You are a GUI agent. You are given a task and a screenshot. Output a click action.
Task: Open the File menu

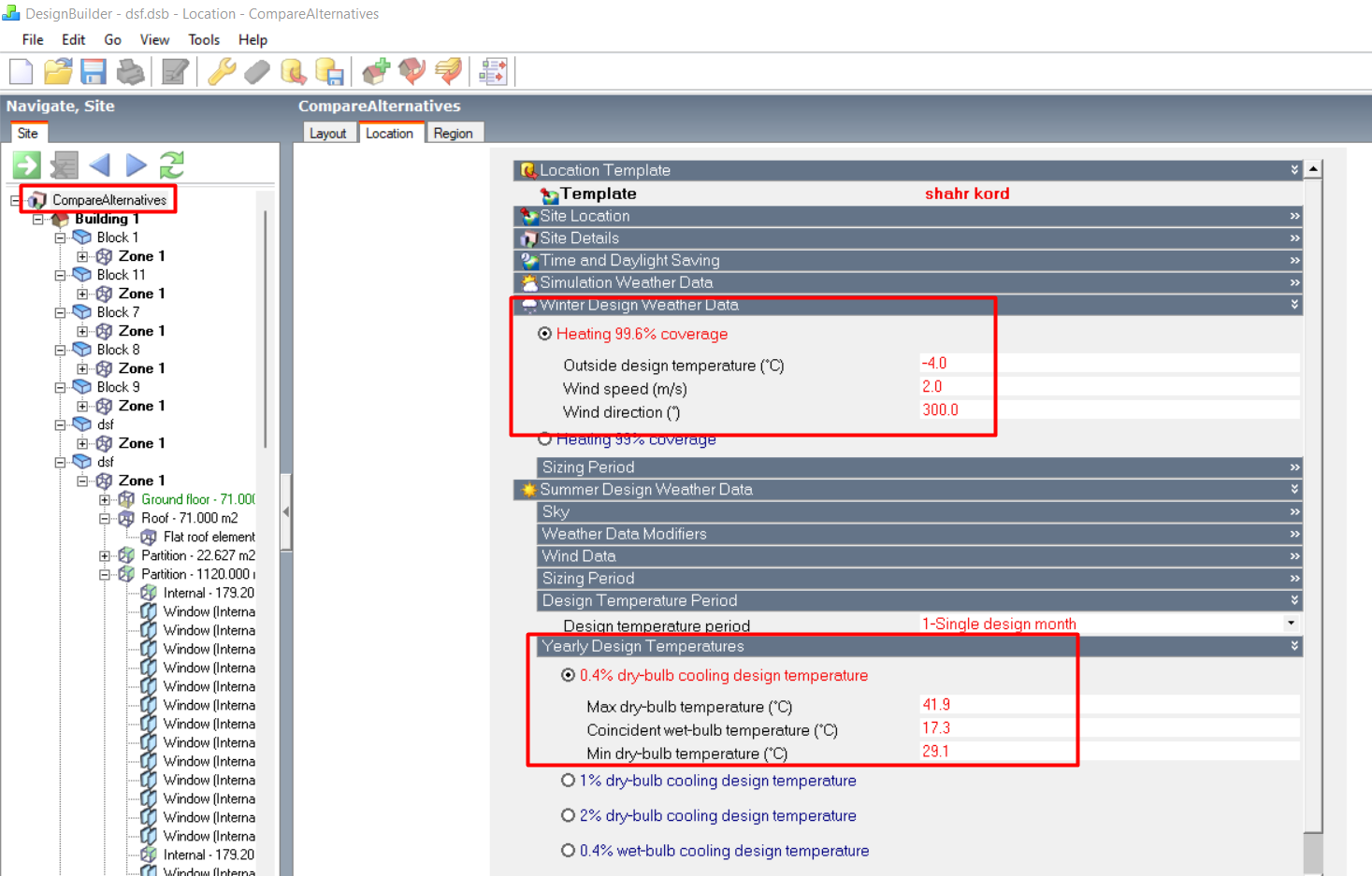tap(33, 39)
